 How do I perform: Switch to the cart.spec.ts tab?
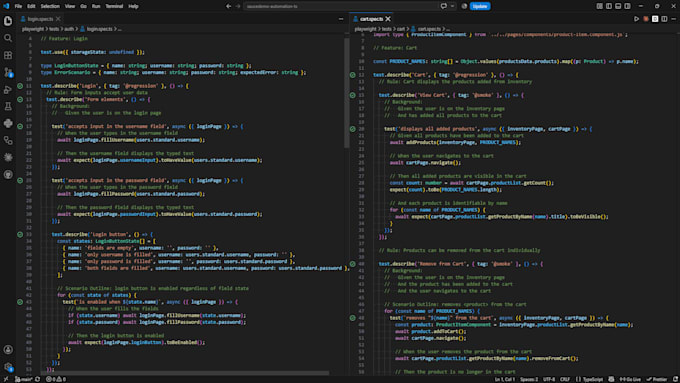(371, 19)
